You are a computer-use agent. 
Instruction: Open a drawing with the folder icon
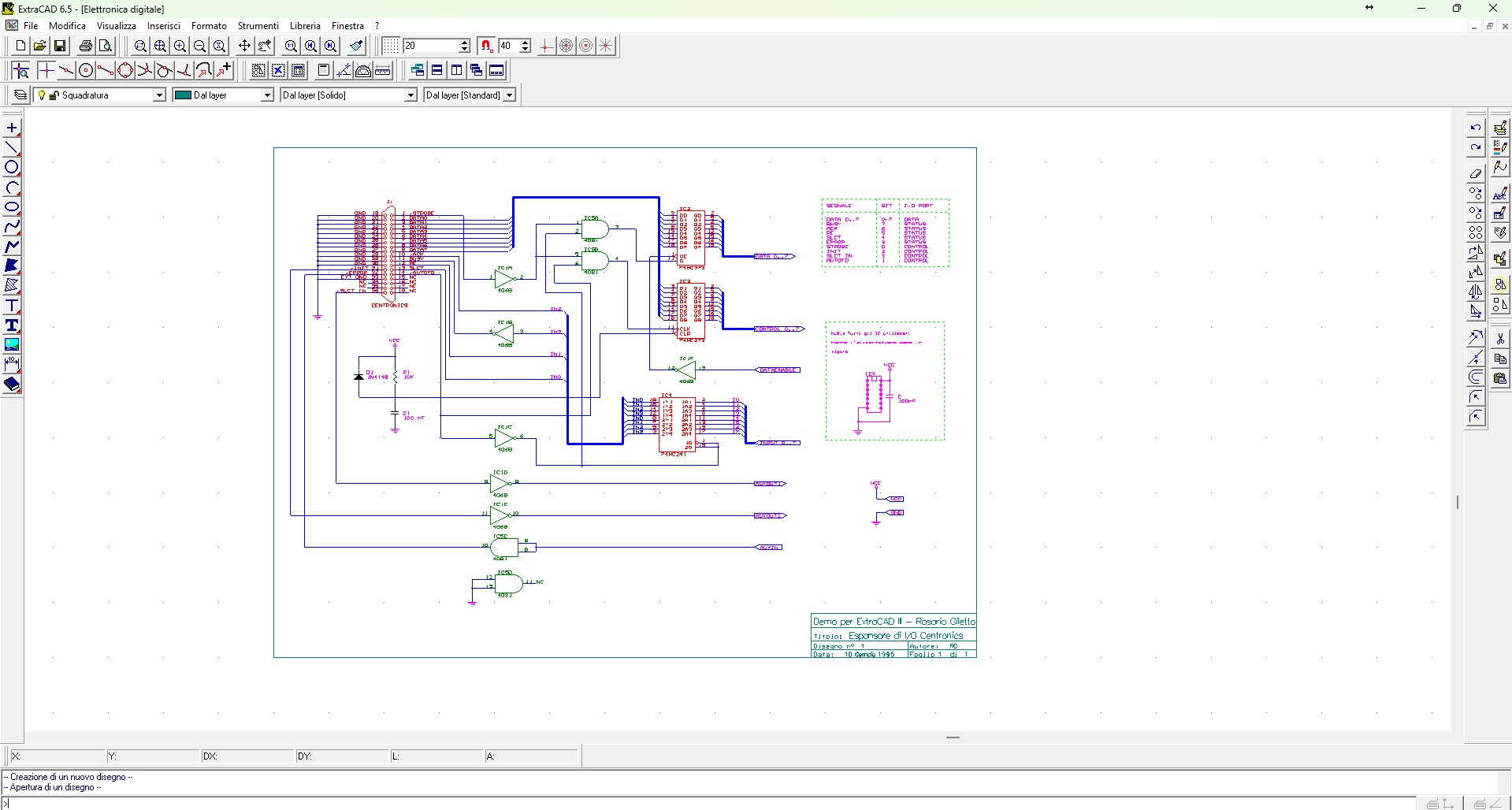(39, 46)
